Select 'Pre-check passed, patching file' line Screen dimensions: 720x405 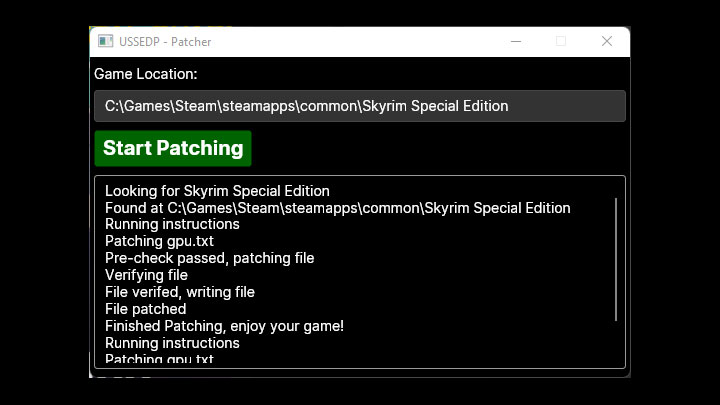click(209, 258)
